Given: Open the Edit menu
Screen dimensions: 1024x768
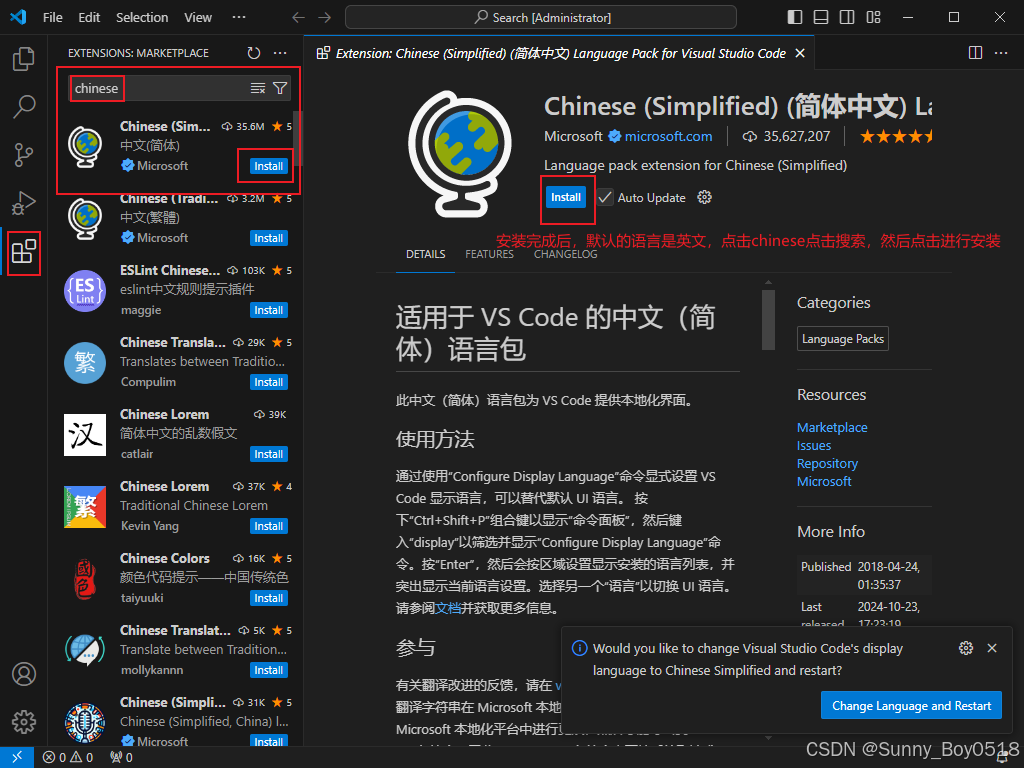Looking at the screenshot, I should click(x=89, y=18).
